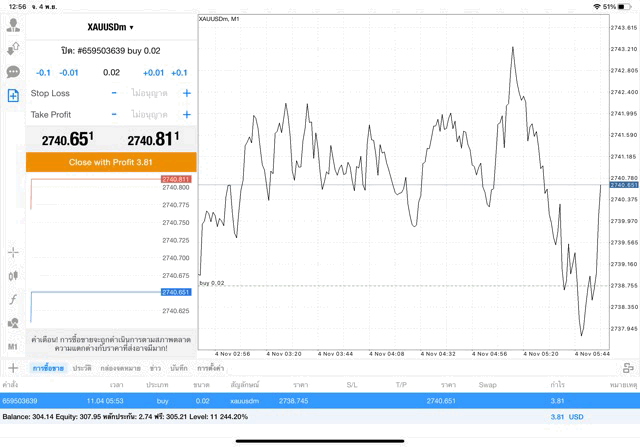
Task: Tap the Stop Loss value field
Action: click(150, 93)
